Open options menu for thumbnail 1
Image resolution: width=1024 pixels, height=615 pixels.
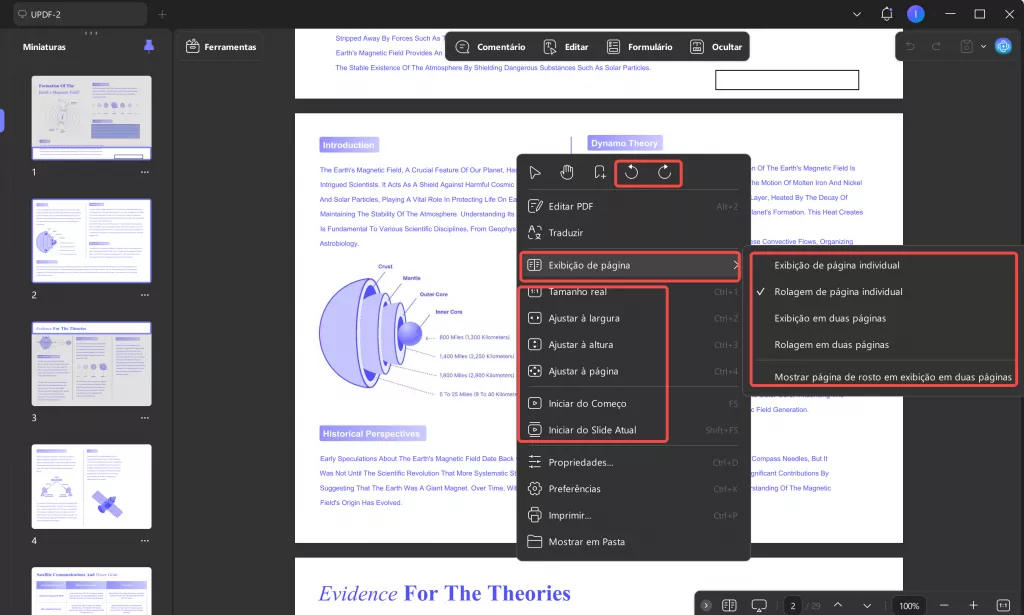coord(145,172)
